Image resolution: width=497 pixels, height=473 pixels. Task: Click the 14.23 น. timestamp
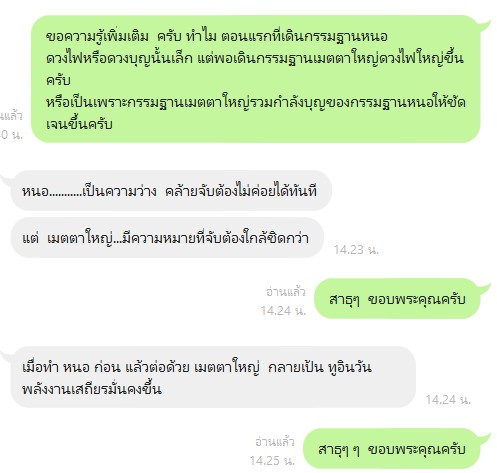pos(356,250)
